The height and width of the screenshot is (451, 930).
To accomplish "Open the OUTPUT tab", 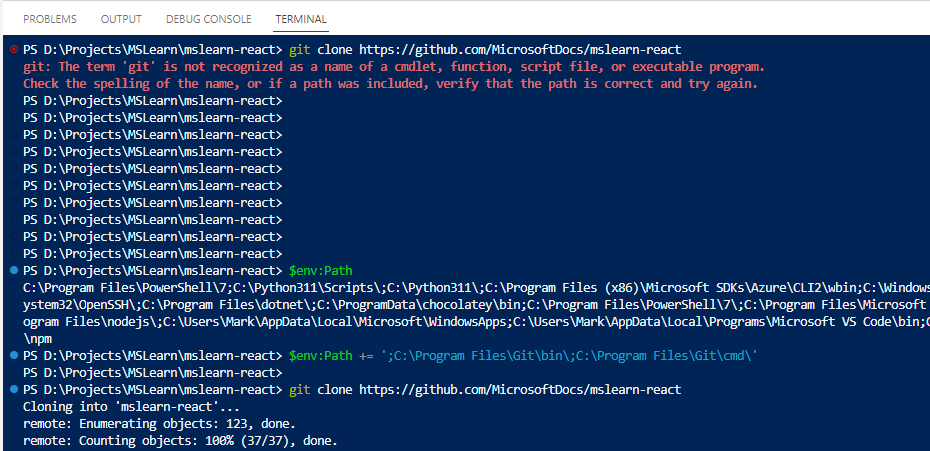I will [x=121, y=19].
